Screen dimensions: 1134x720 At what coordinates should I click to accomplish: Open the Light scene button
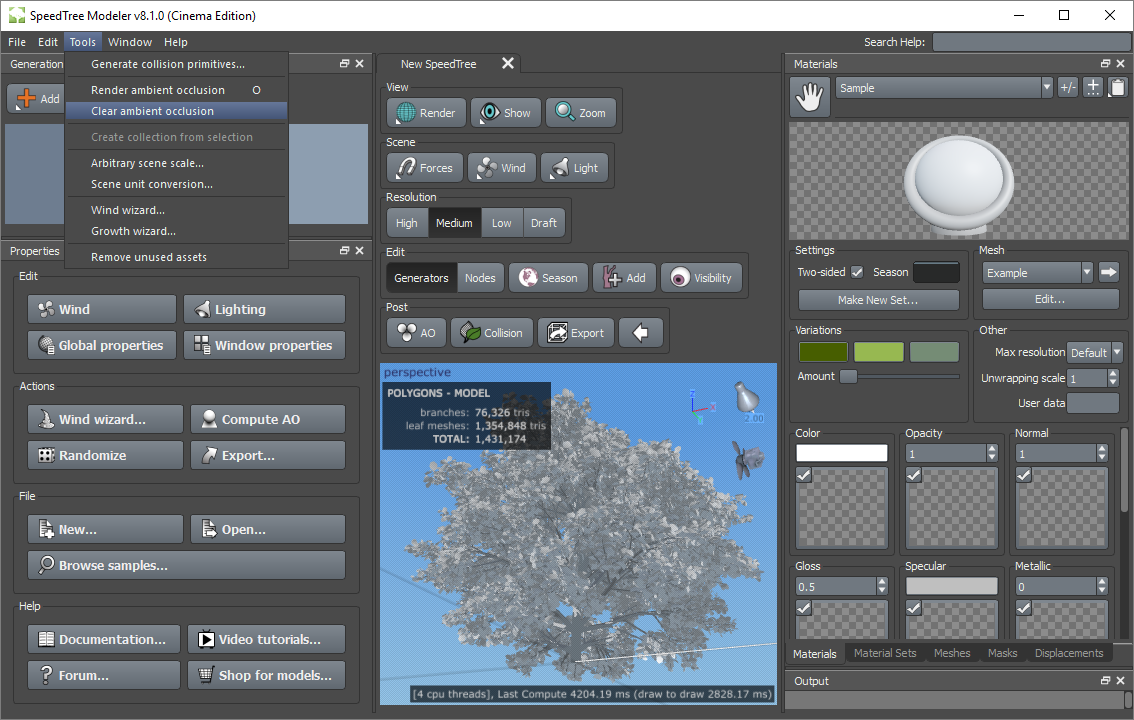[x=574, y=168]
